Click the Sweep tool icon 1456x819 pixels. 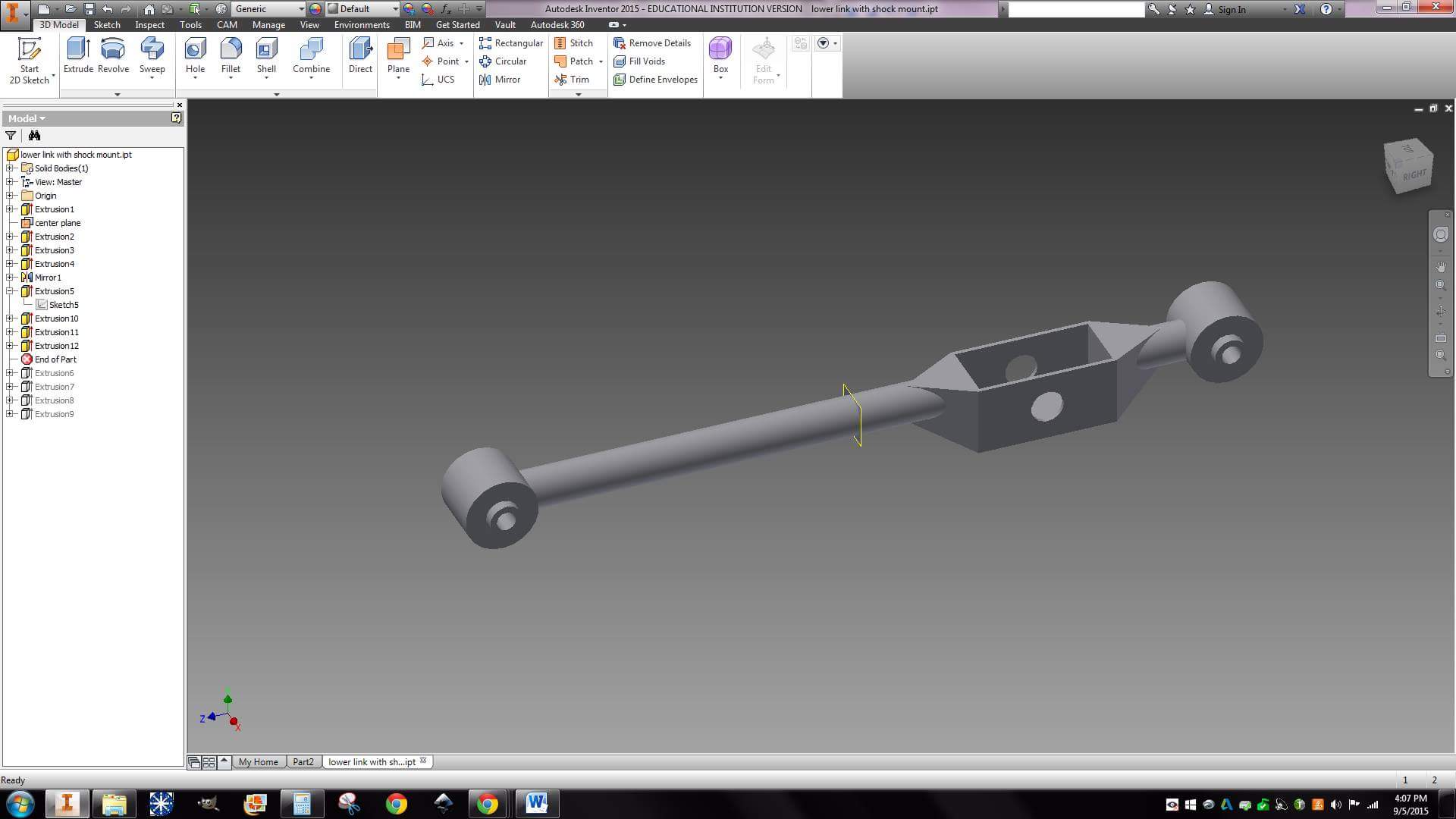pos(152,49)
